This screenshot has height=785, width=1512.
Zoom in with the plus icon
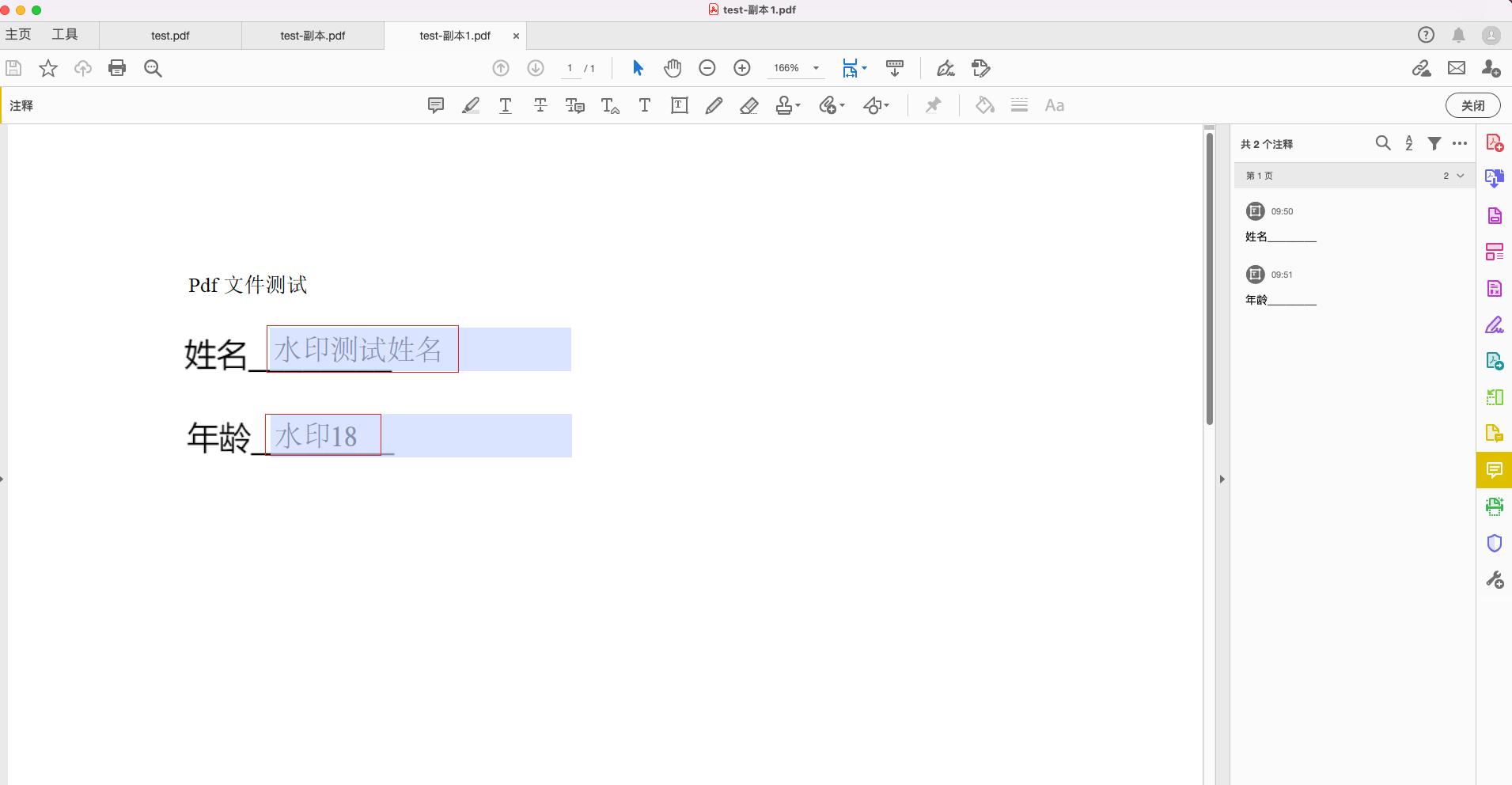coord(742,68)
